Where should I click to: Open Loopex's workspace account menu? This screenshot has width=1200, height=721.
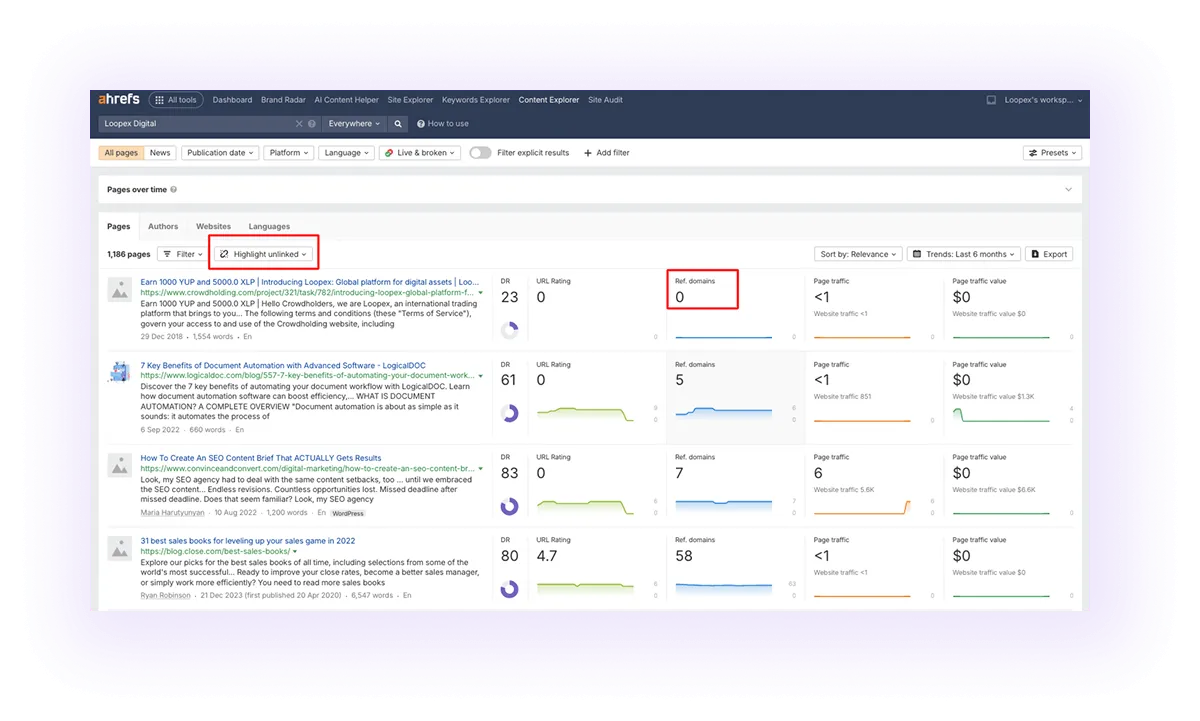(1044, 100)
